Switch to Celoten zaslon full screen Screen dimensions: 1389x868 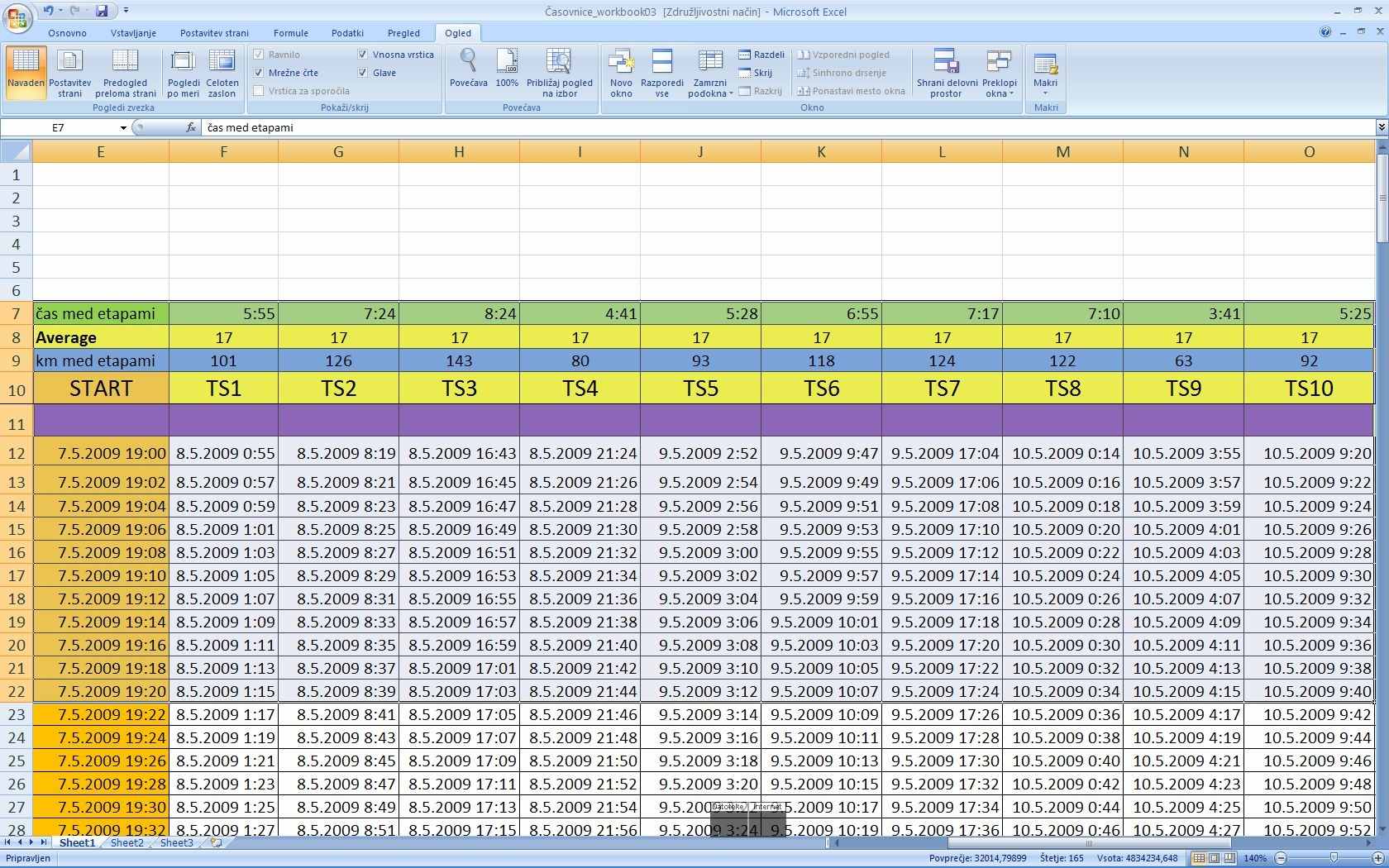(222, 73)
